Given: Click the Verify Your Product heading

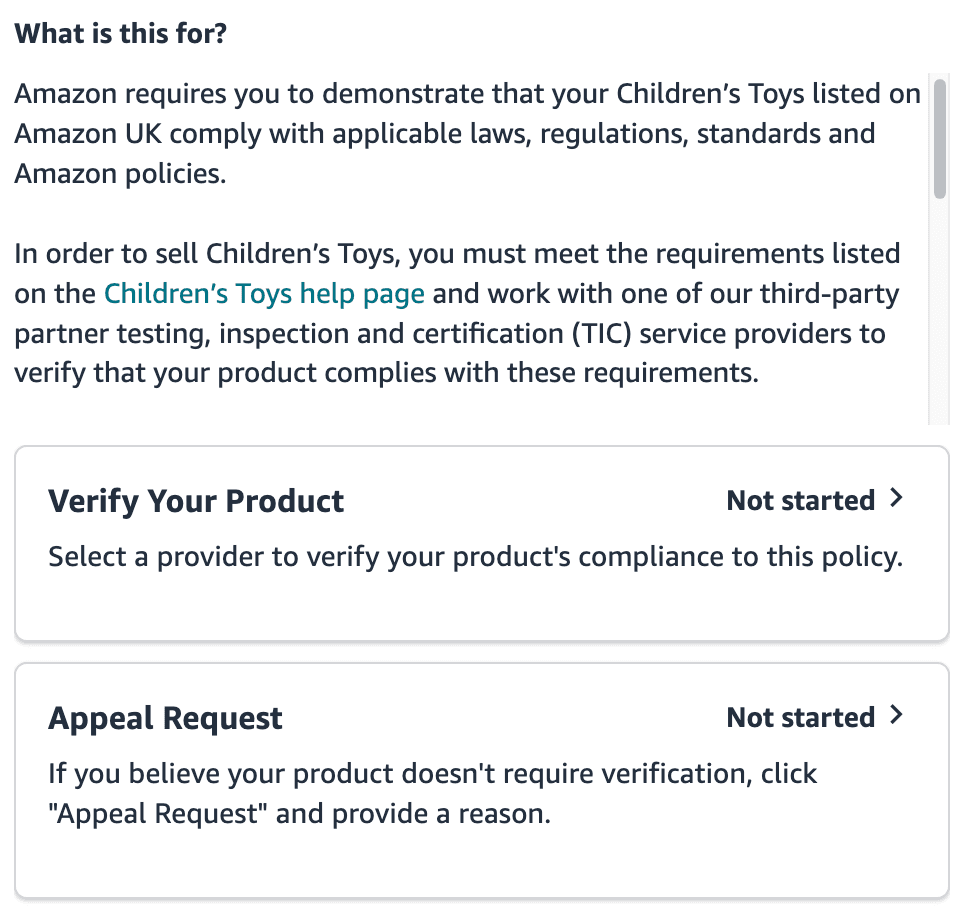Looking at the screenshot, I should pos(196,500).
